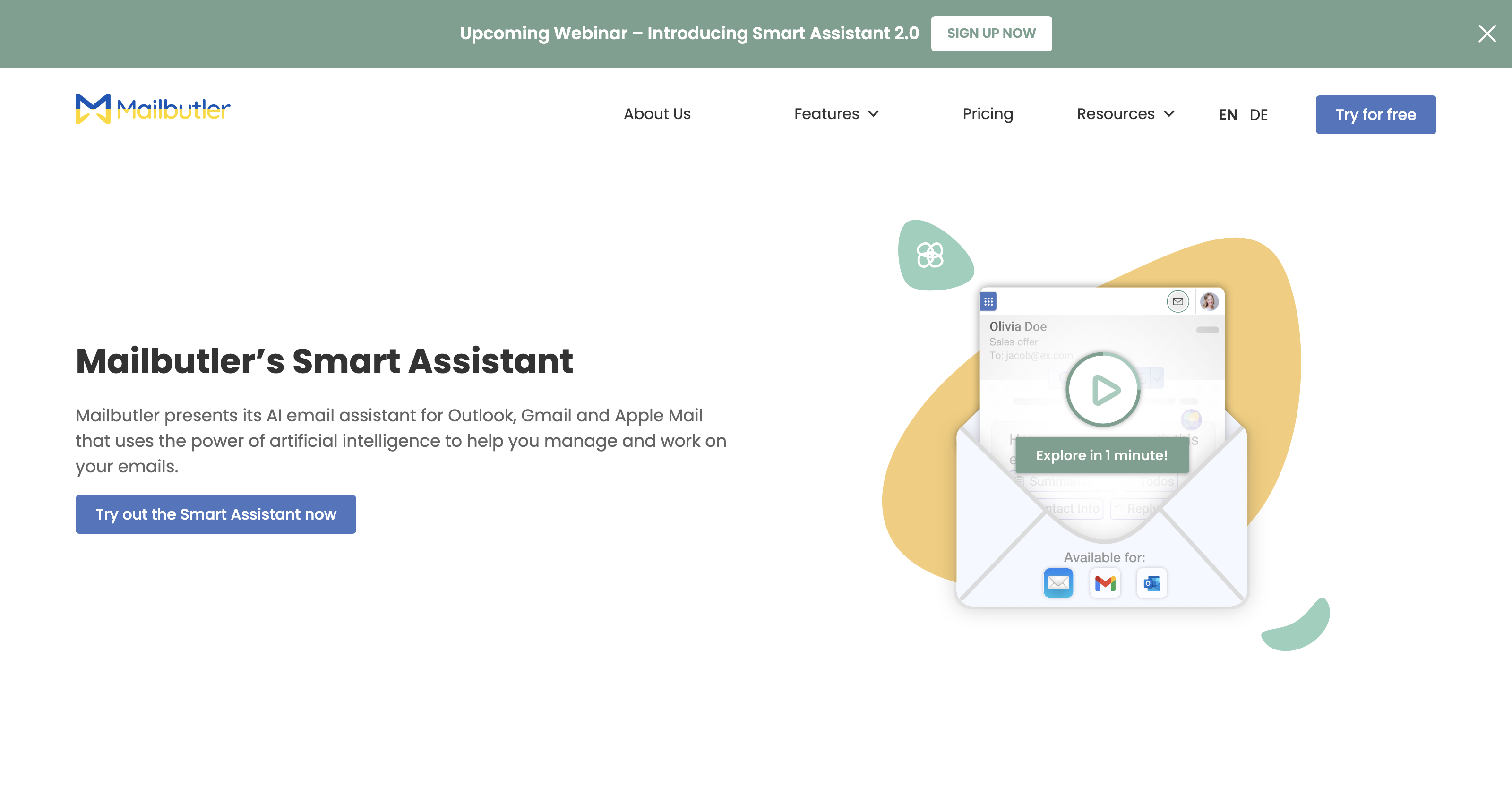Click the Mailbutler's Smart Assistant heading
1512x803 pixels.
pos(325,360)
